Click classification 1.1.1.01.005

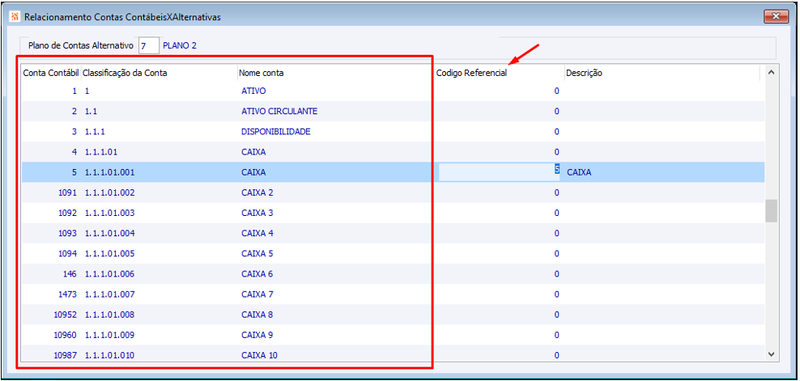(x=110, y=253)
